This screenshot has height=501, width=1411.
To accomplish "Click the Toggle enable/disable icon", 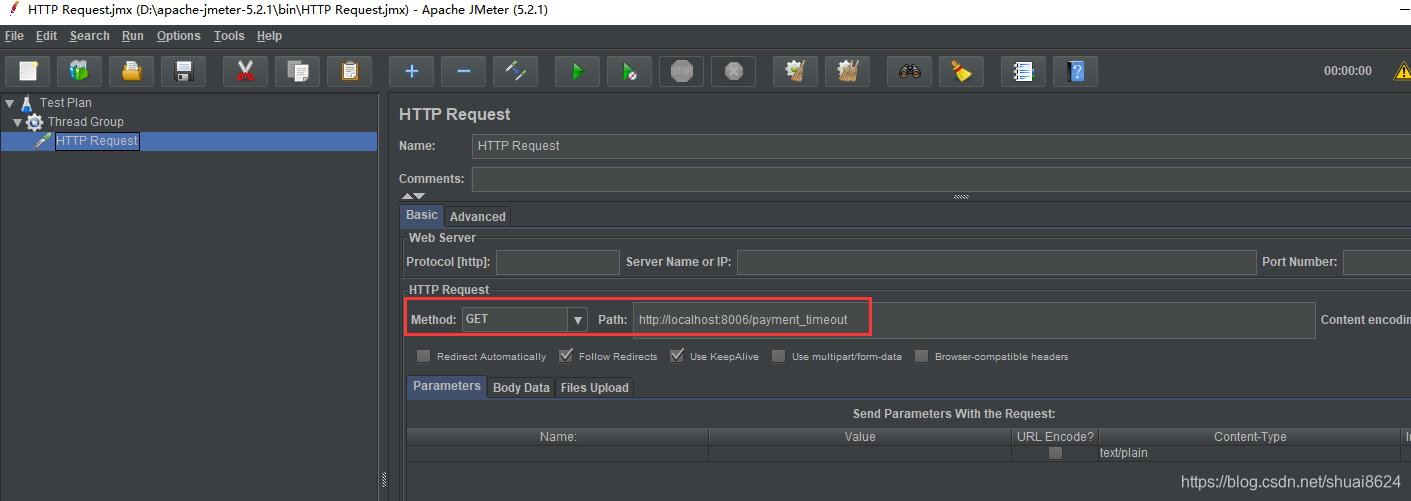I will tap(515, 71).
